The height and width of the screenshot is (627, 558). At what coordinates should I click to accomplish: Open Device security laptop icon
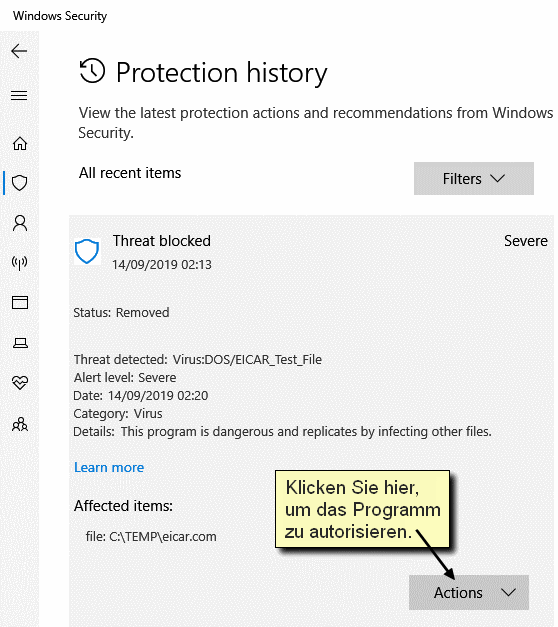pyautogui.click(x=20, y=343)
